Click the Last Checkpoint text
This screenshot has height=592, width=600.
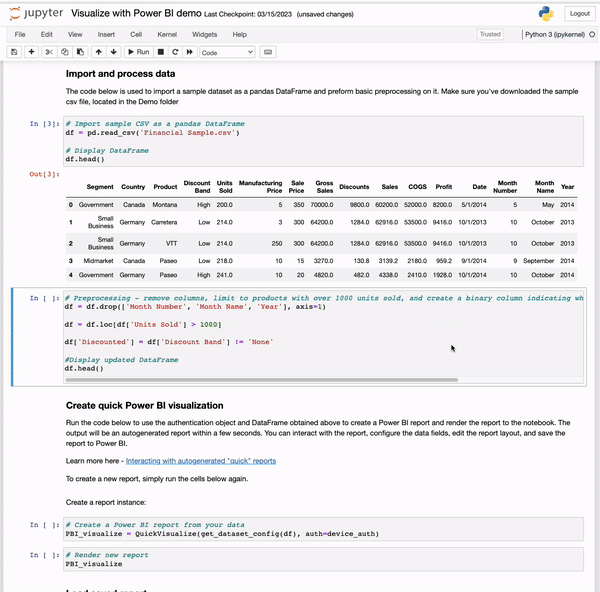coord(248,15)
